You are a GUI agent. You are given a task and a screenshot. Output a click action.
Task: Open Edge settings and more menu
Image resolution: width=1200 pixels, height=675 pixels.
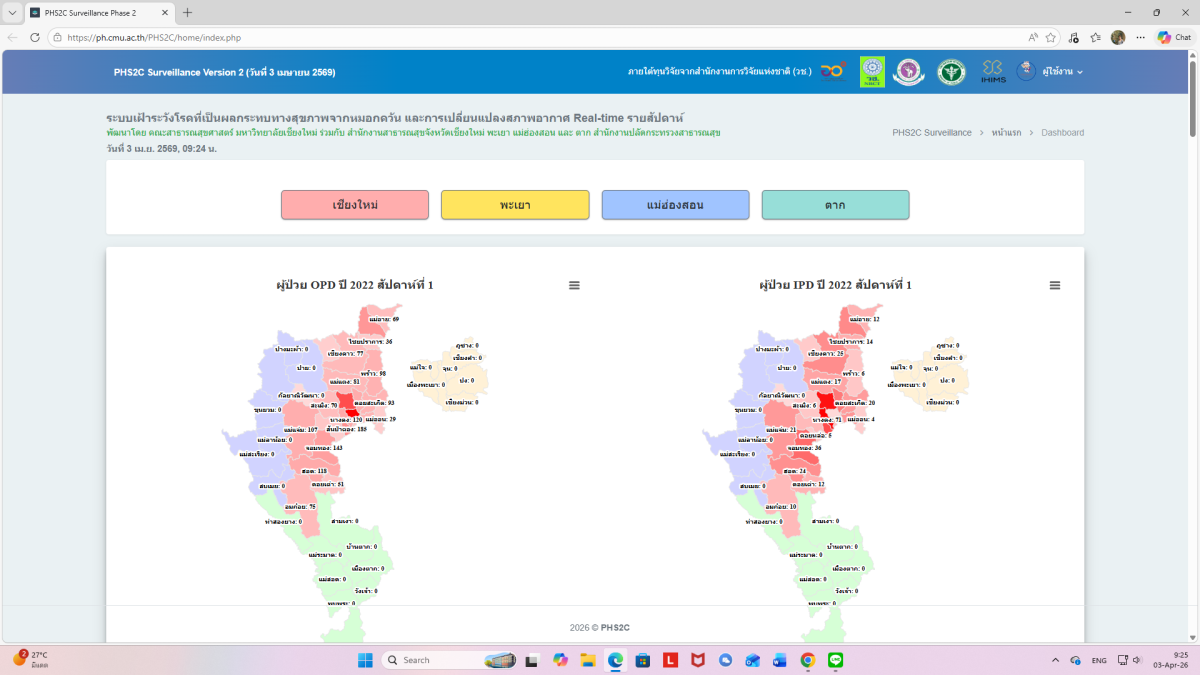point(1141,37)
